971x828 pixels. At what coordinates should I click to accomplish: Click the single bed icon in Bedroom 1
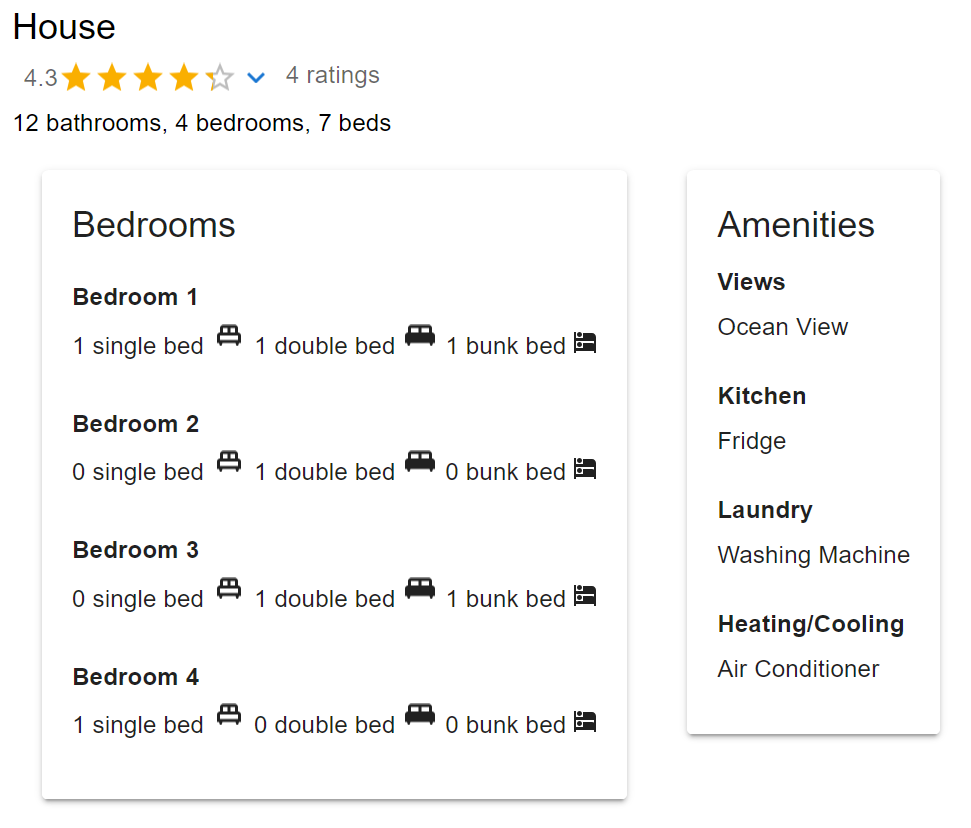pos(229,335)
